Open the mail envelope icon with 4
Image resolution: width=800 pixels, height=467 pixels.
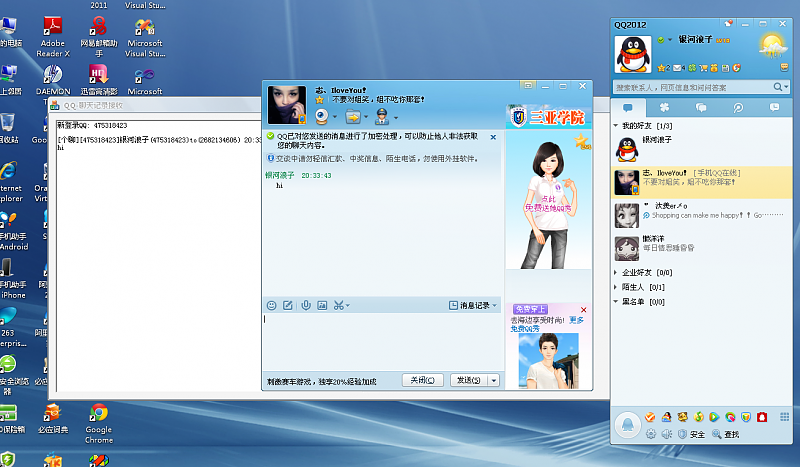tap(679, 68)
